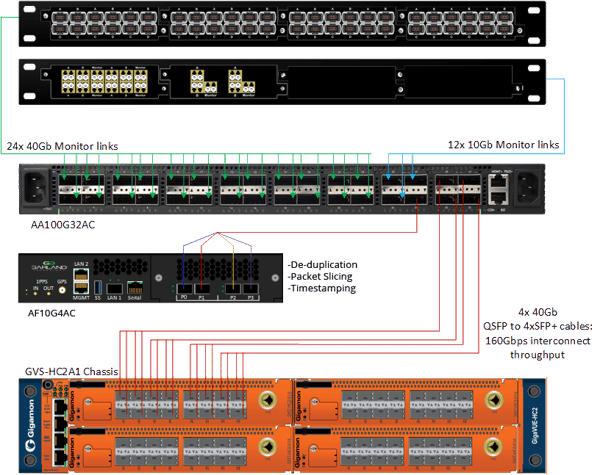Click the left power socket on AA100G32AC
The image size is (600, 475).
36,188
